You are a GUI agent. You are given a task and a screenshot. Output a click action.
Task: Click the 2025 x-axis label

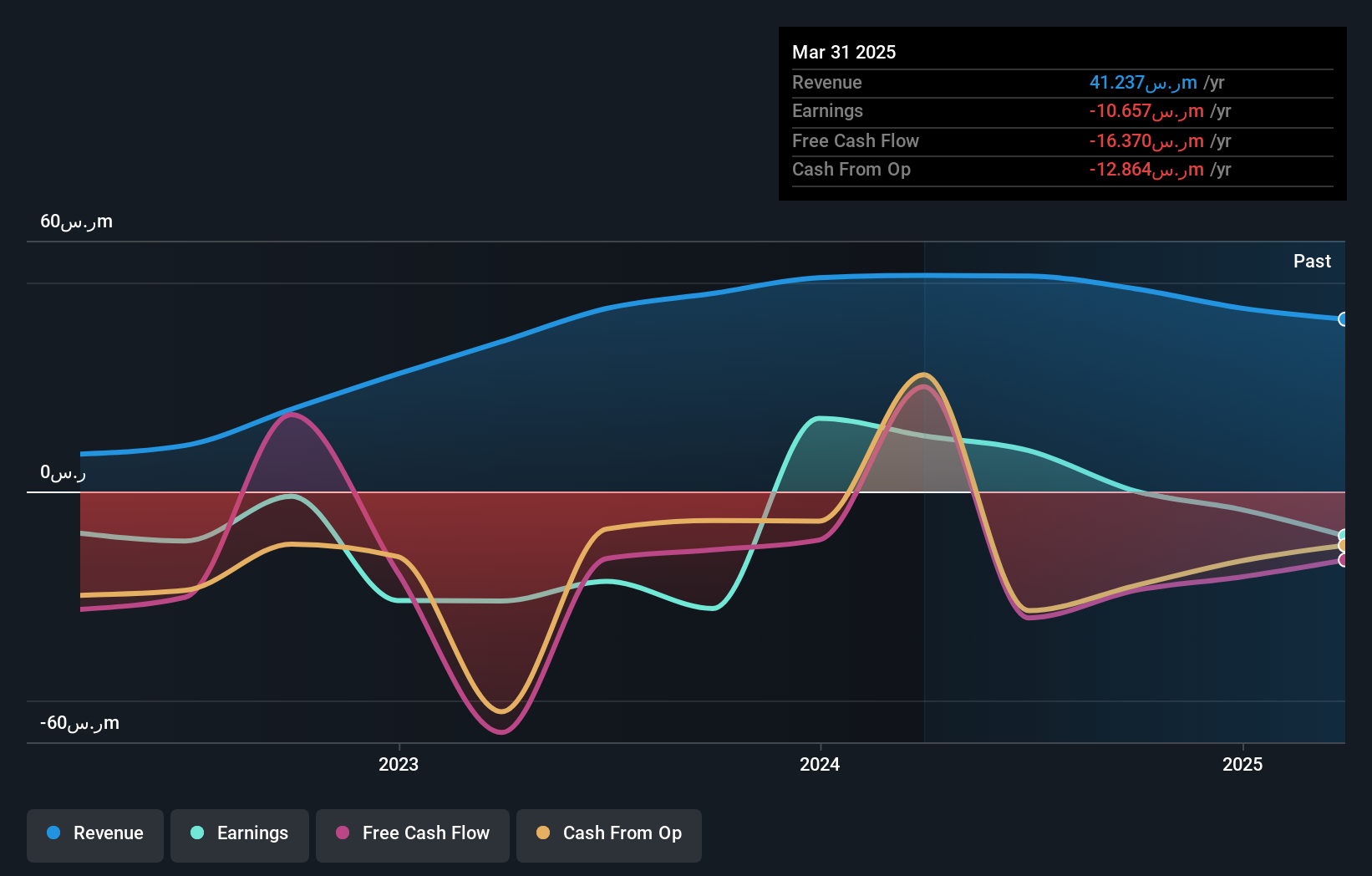(1242, 765)
